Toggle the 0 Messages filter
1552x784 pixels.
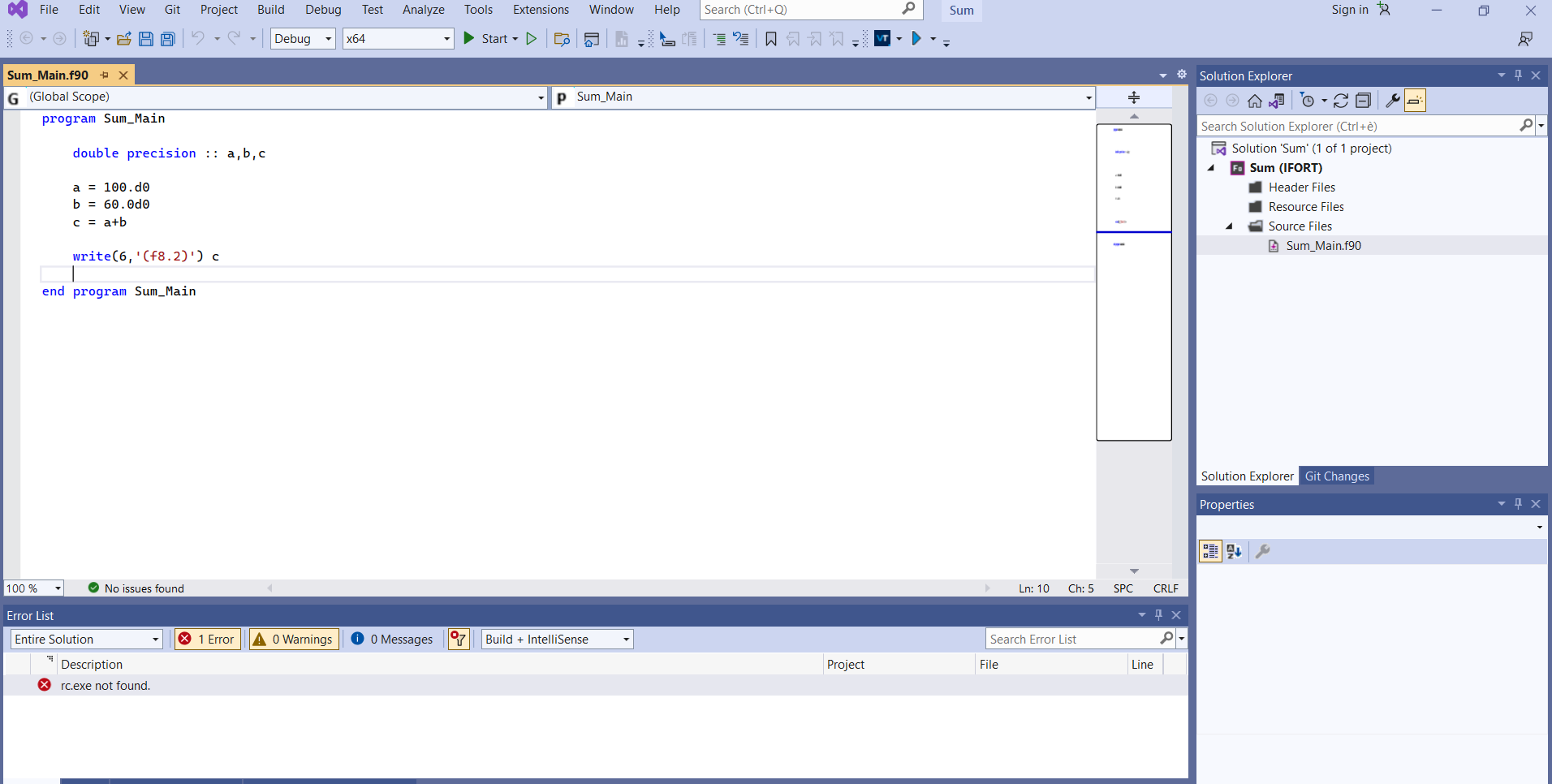pos(392,640)
